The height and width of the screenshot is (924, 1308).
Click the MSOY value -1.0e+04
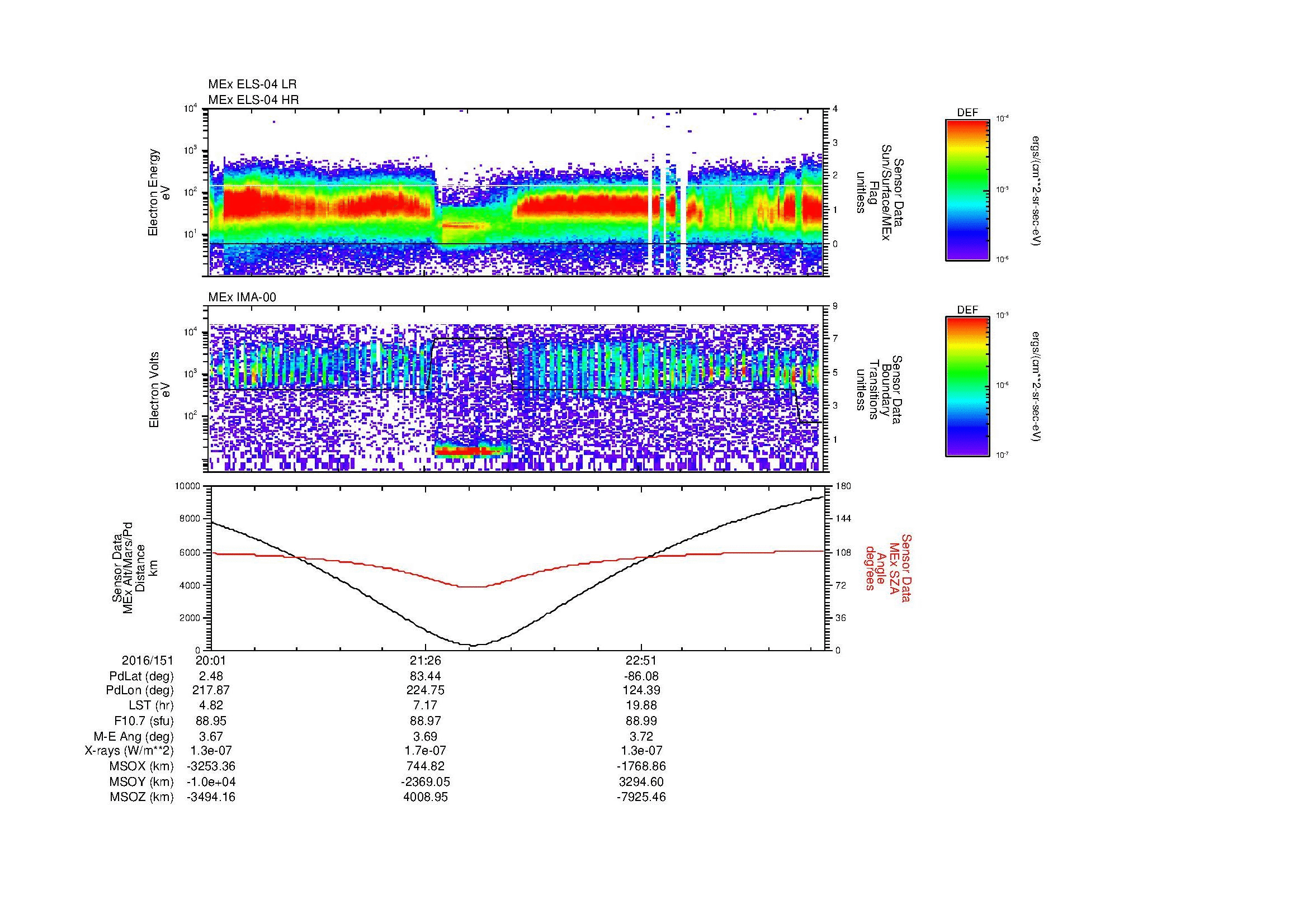pyautogui.click(x=211, y=781)
